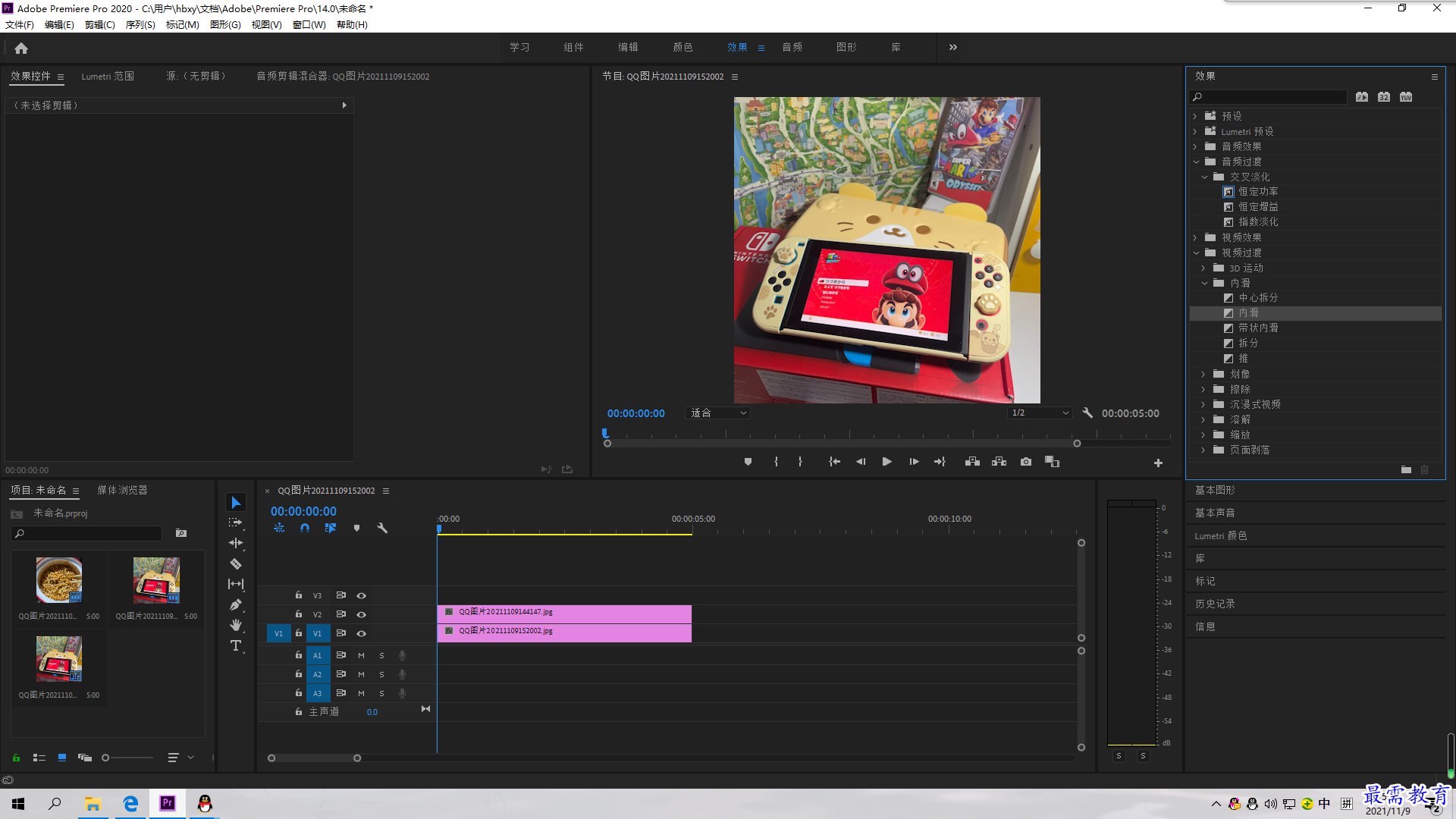Image resolution: width=1456 pixels, height=819 pixels.
Task: Expand the 音频效果 folder
Action: coord(1195,146)
